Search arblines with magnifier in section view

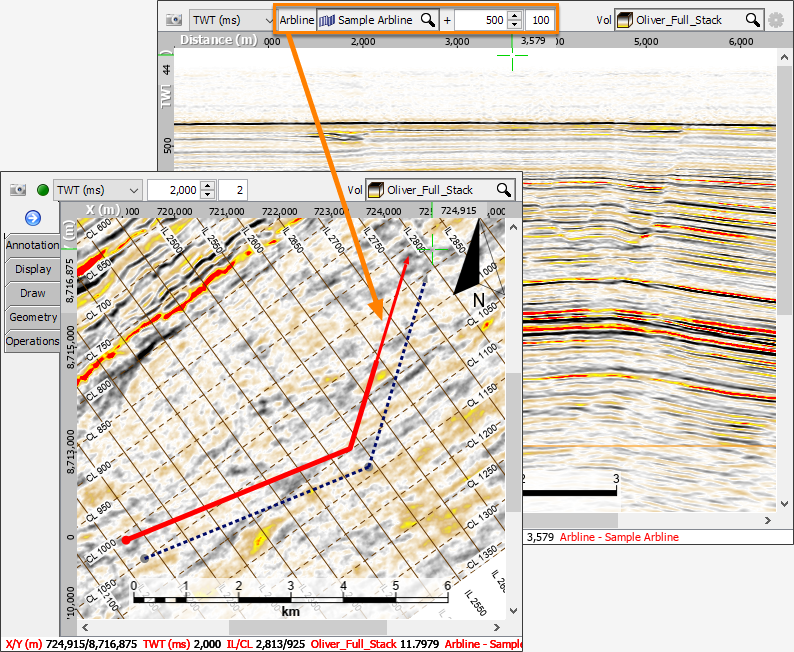coord(428,20)
